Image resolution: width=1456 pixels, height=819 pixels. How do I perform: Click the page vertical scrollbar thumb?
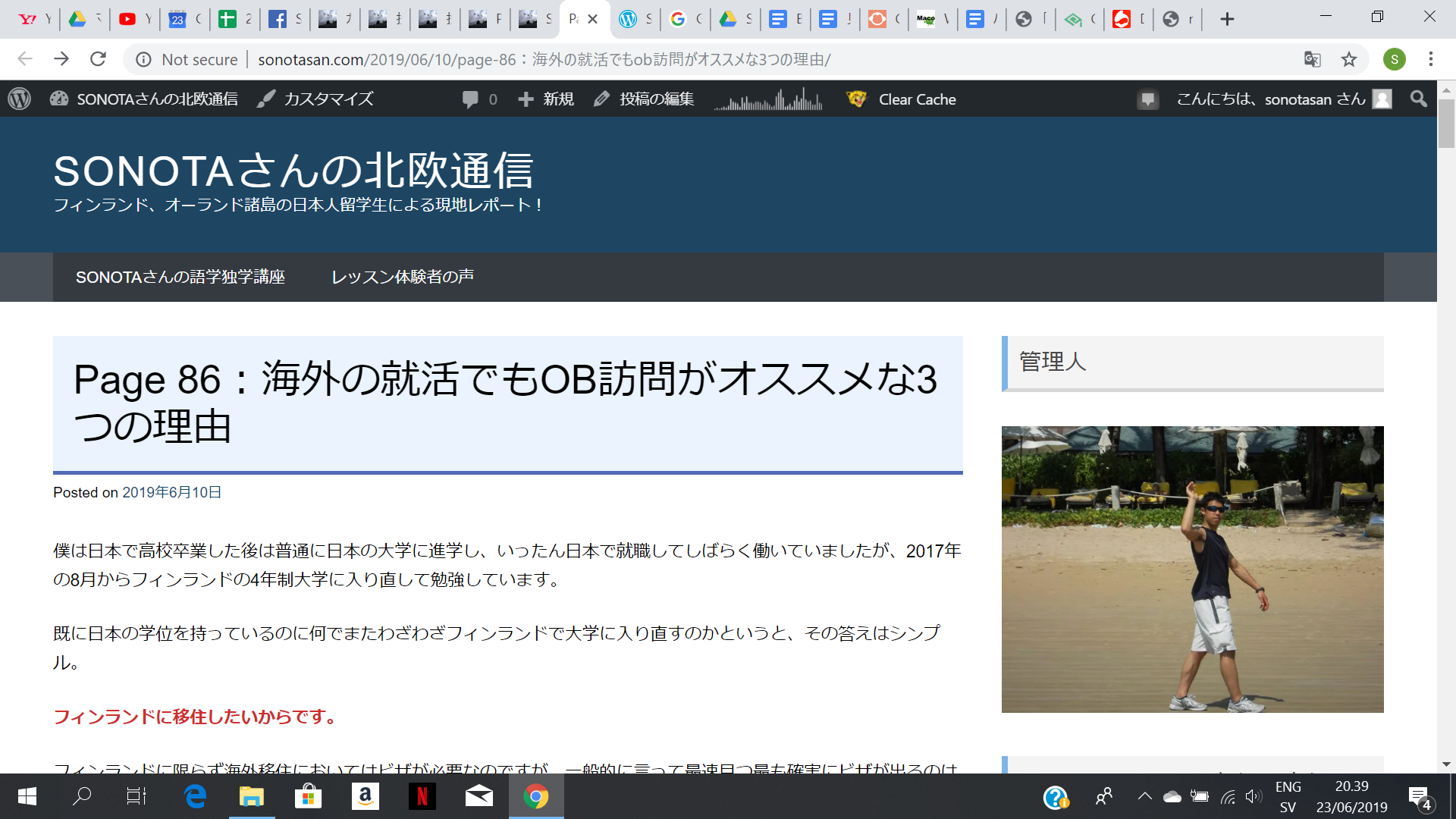coord(1446,123)
